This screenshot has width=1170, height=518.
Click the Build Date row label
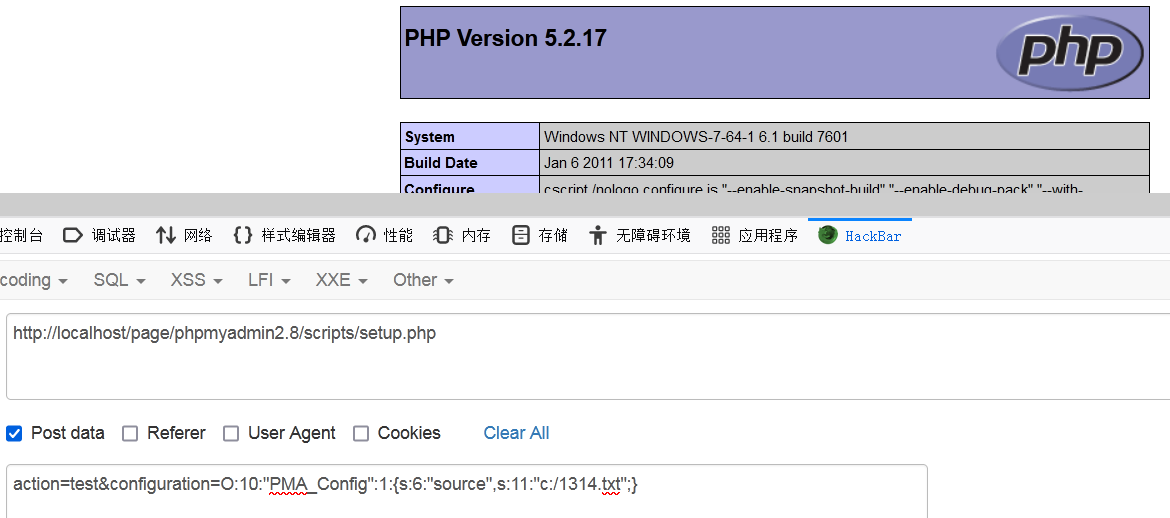[441, 163]
